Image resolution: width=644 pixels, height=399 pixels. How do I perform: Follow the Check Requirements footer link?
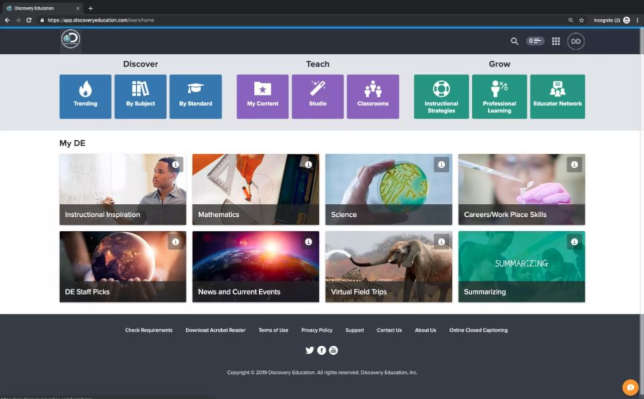coord(149,330)
